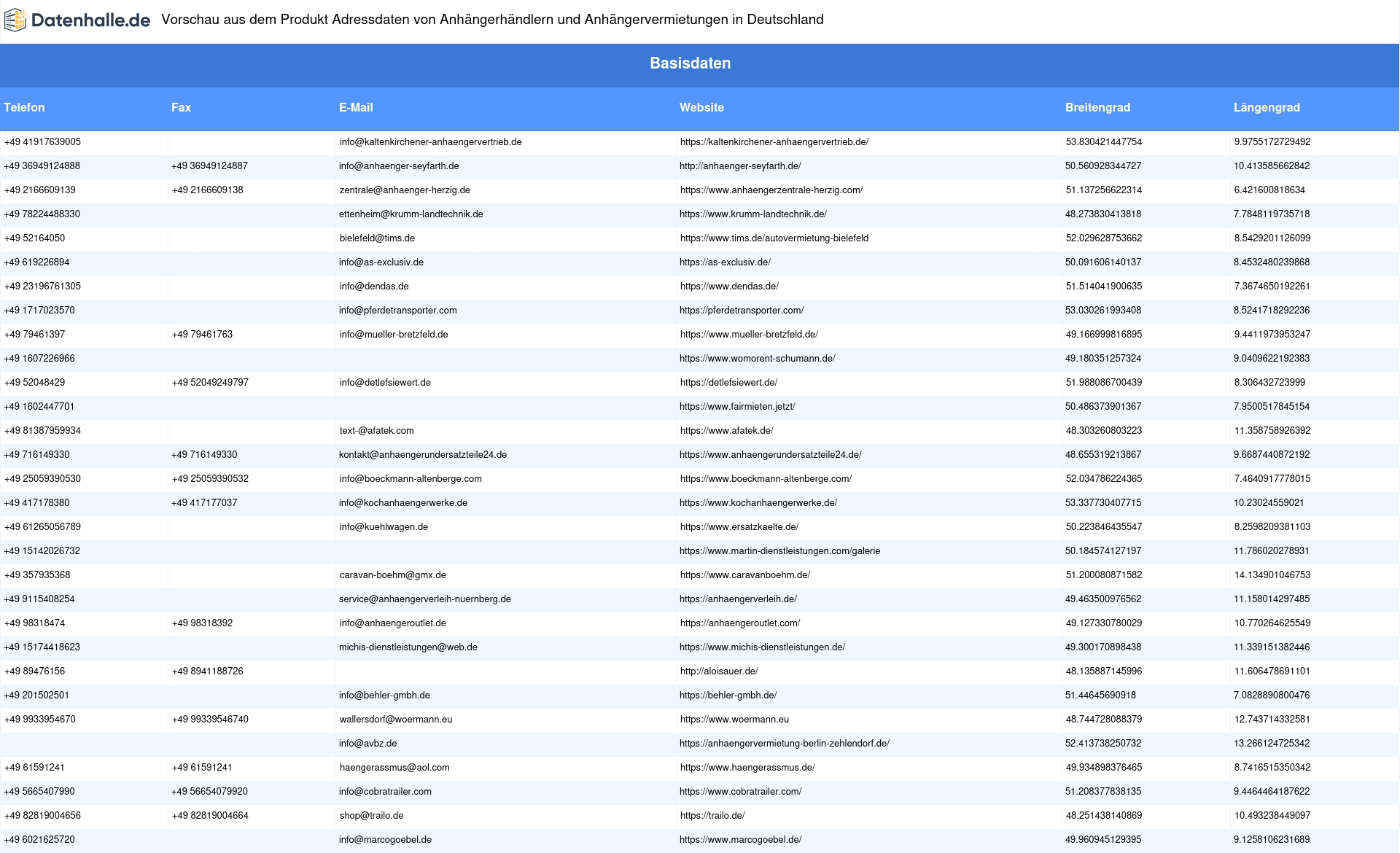Select email info@mueller-bretzfeld.de
This screenshot has width=1400, height=853.
[394, 335]
